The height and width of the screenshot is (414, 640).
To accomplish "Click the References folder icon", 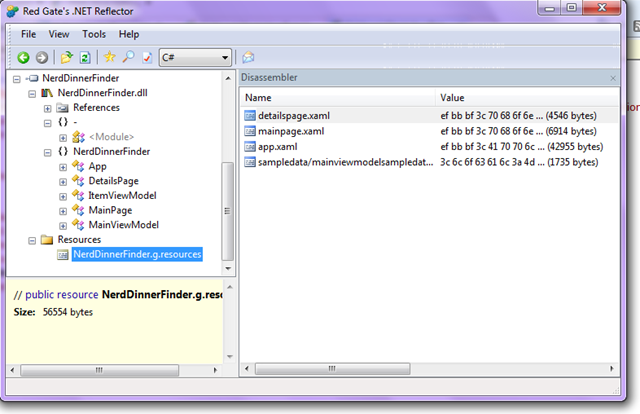I will pos(62,108).
